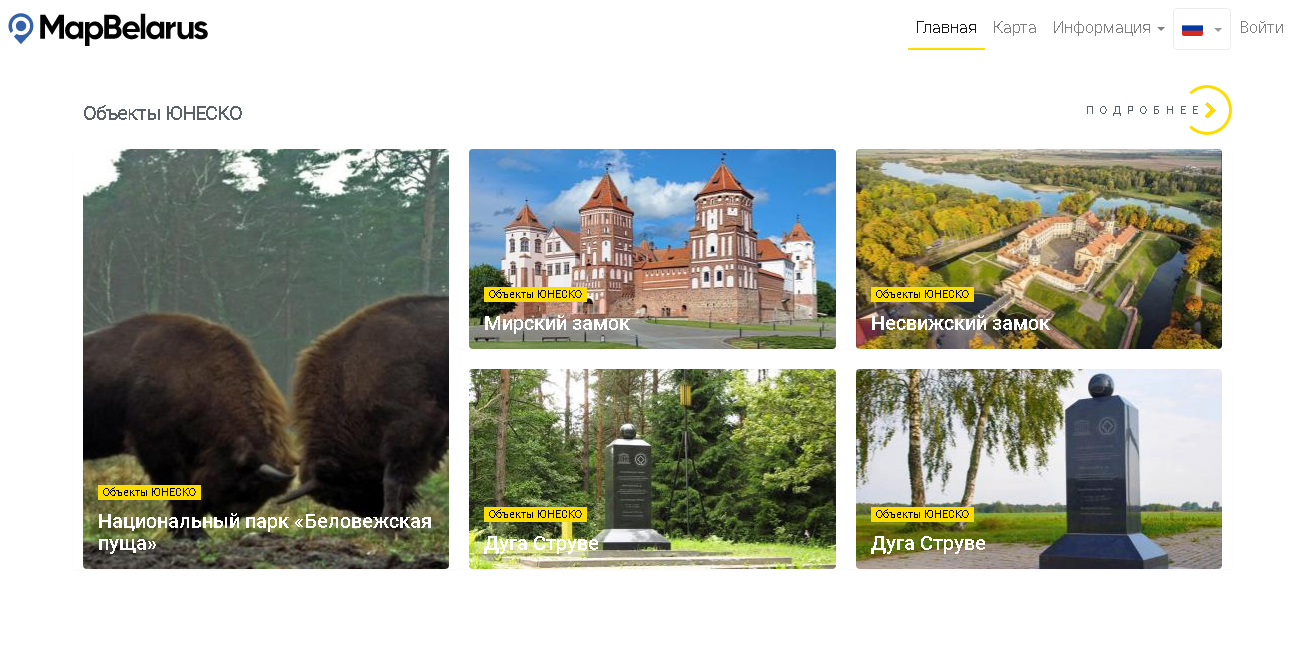Open the Карта menu item
The width and height of the screenshot is (1303, 660).
tap(1014, 28)
